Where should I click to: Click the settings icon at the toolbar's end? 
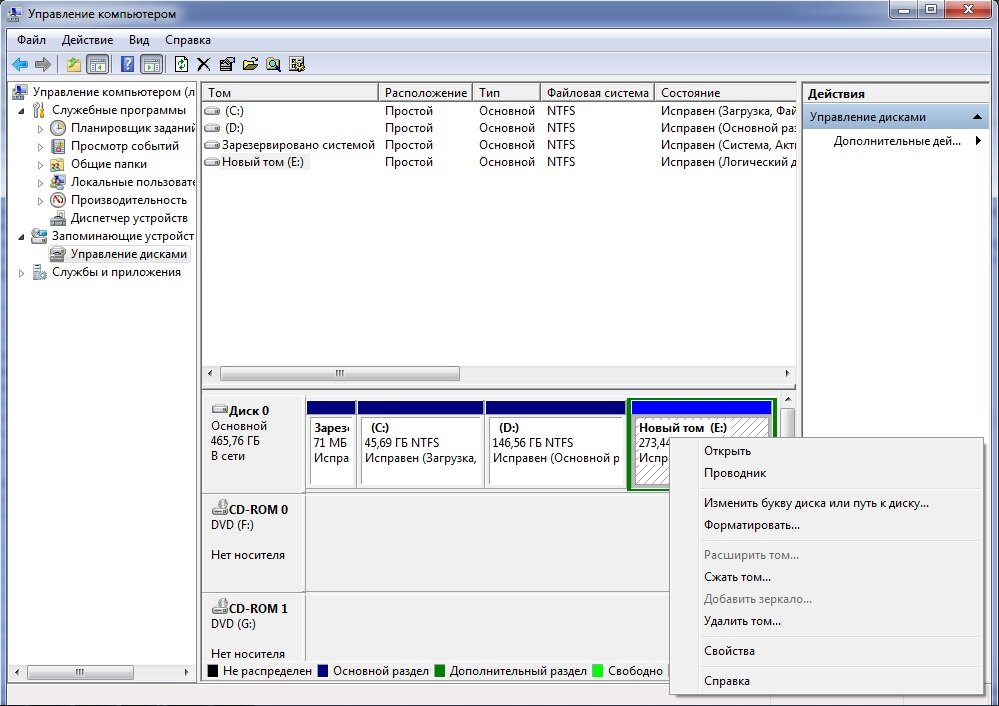[297, 64]
